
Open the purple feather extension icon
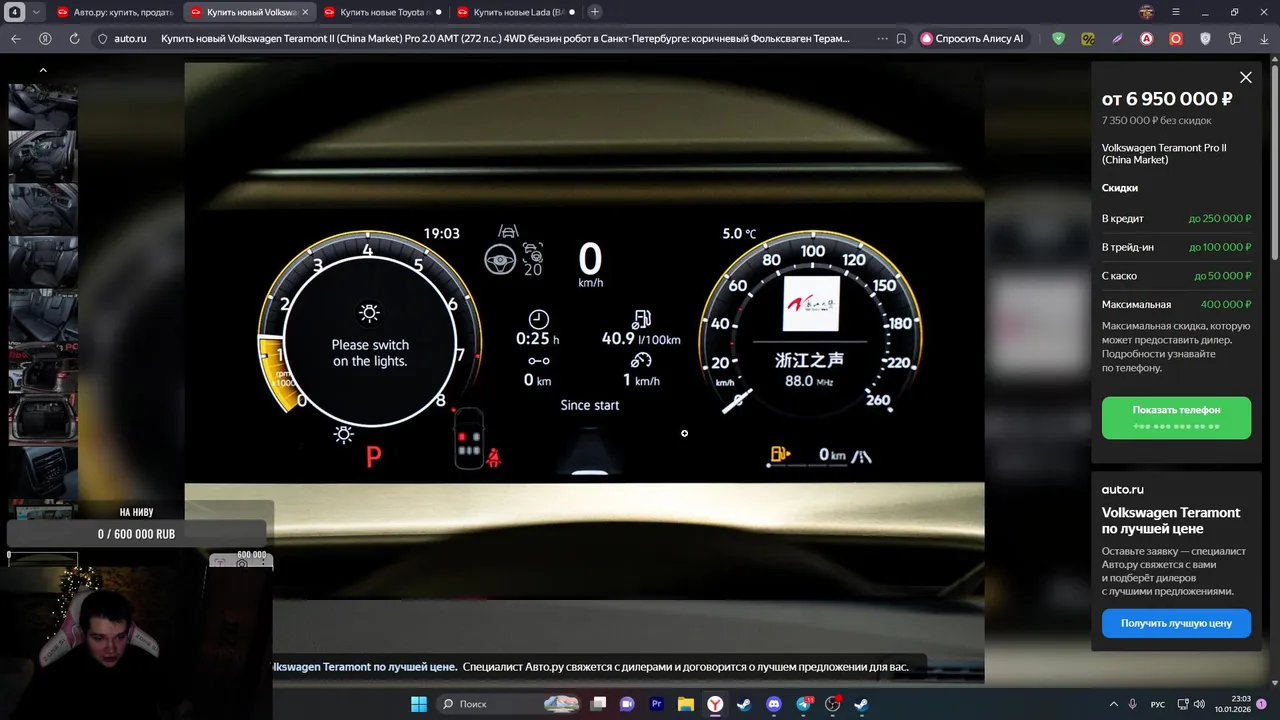pos(1117,39)
